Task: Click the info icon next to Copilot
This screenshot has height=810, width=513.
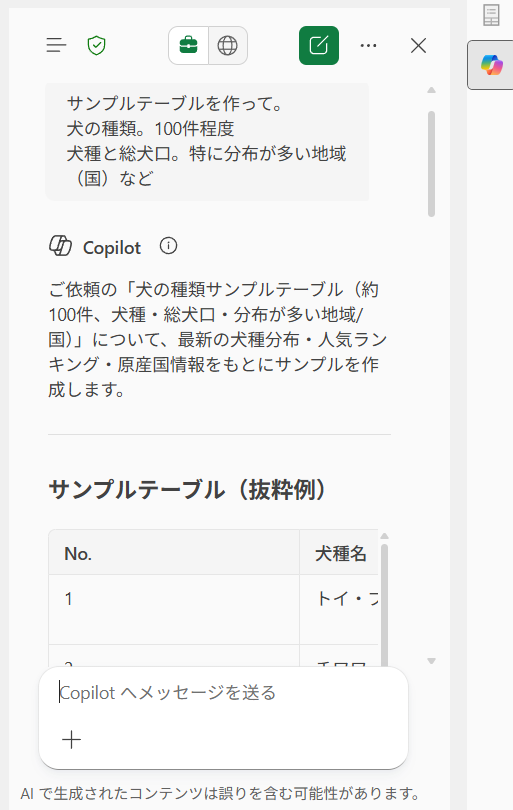Action: pyautogui.click(x=168, y=246)
